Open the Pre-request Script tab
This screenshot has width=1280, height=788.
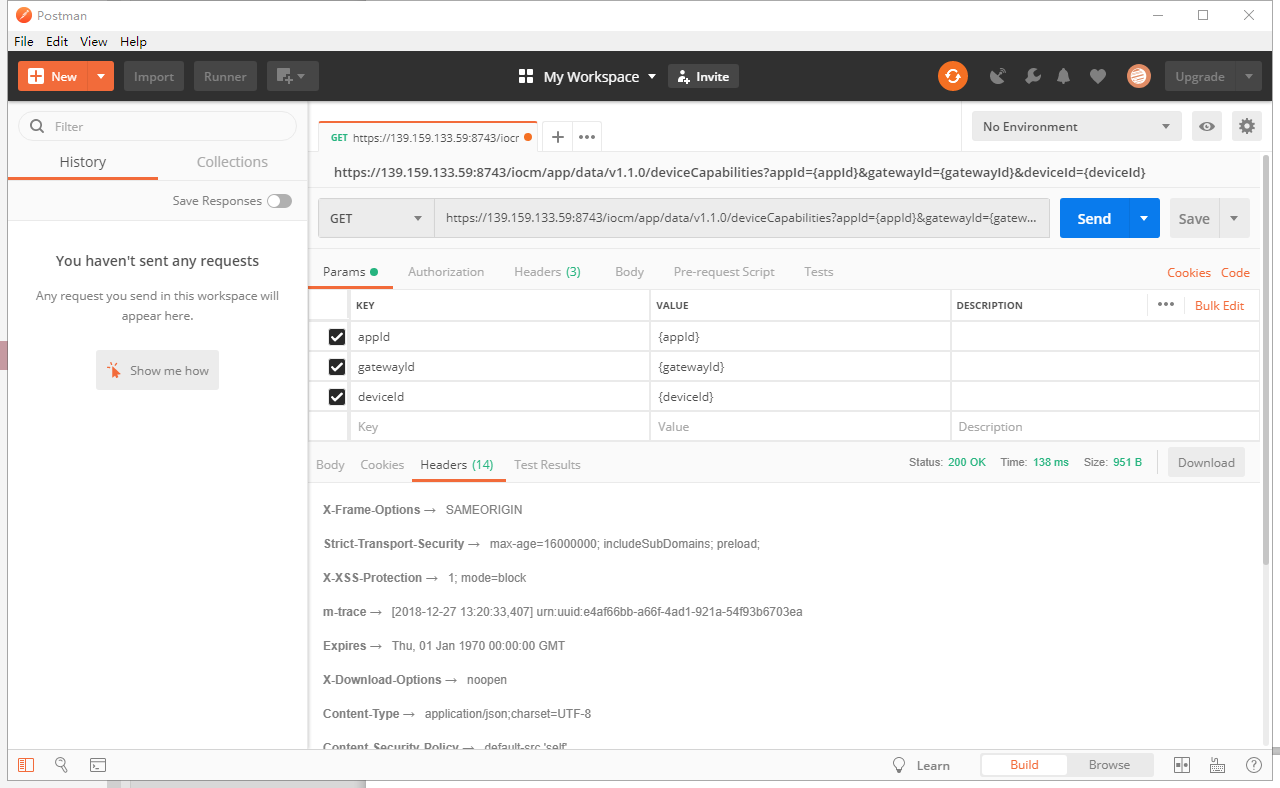click(x=724, y=272)
